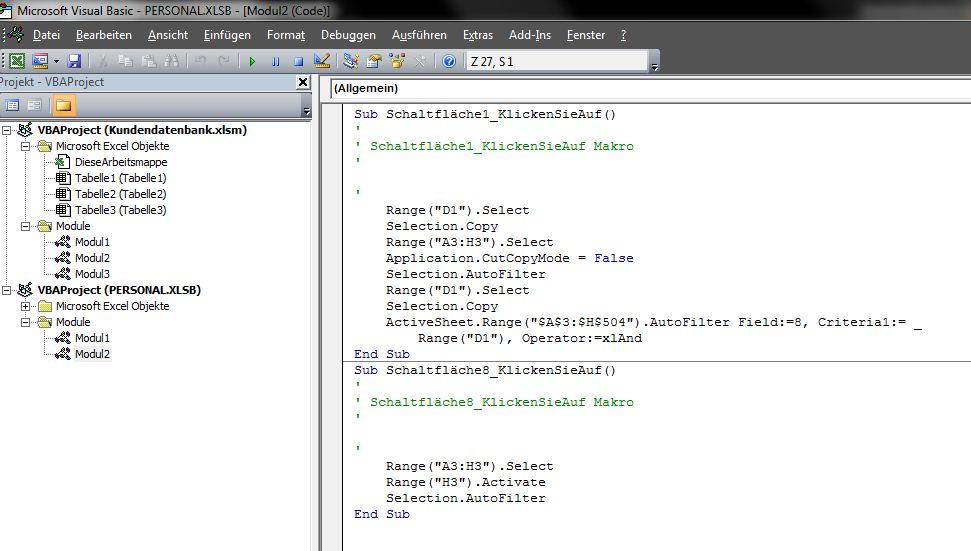971x551 pixels.
Task: Select Modul3 under Kundendatenbank project
Action: 92,274
